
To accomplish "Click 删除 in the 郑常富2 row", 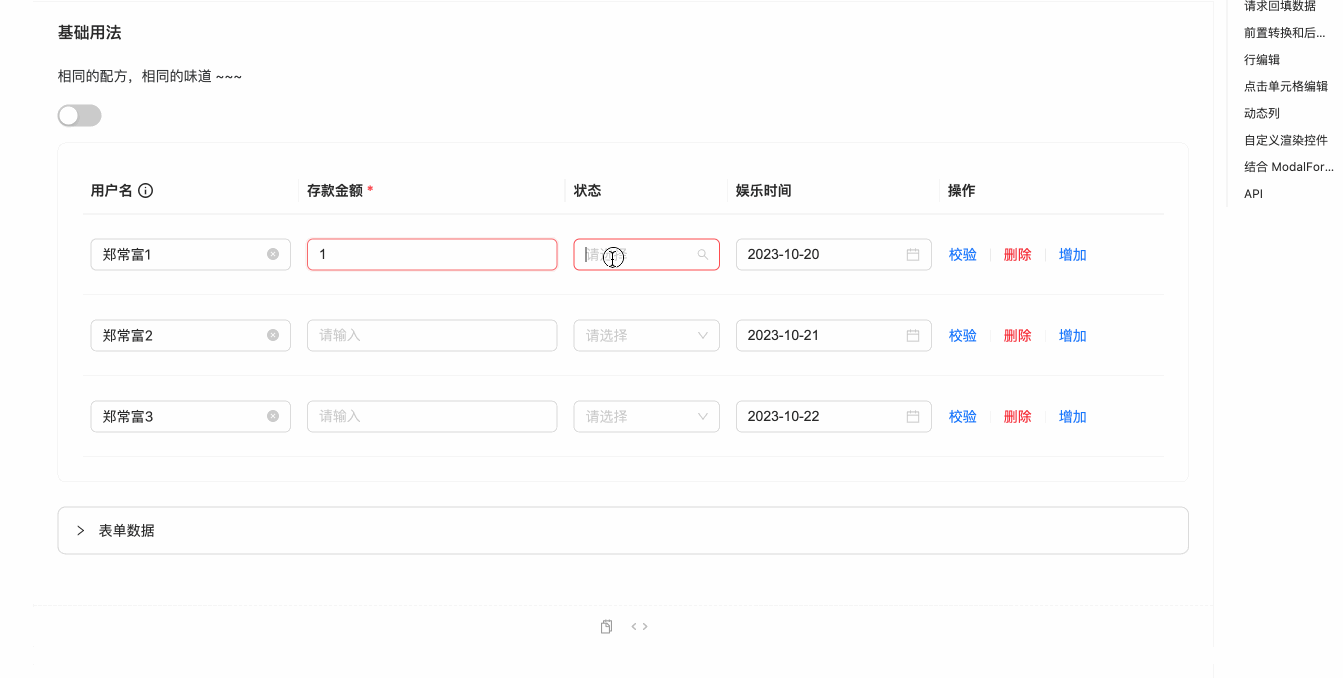I will (x=1017, y=335).
